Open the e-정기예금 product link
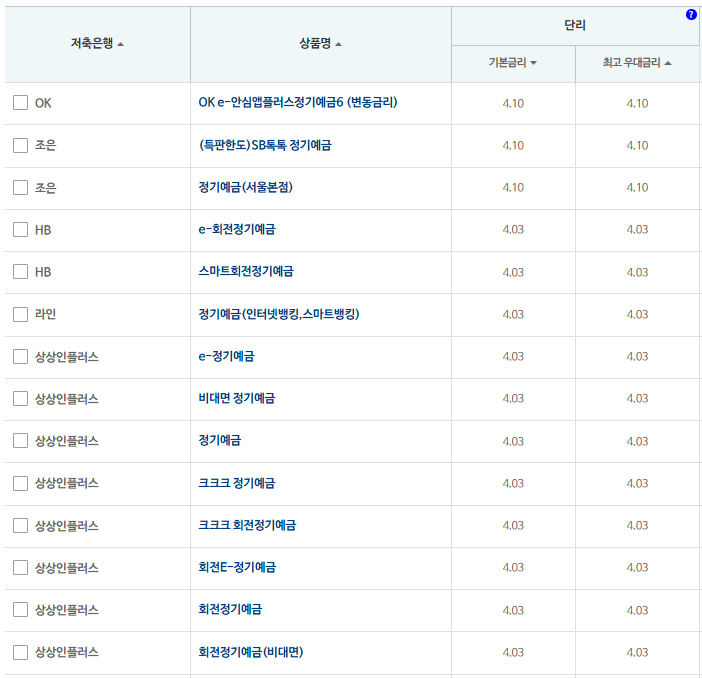The image size is (702, 678). (227, 356)
